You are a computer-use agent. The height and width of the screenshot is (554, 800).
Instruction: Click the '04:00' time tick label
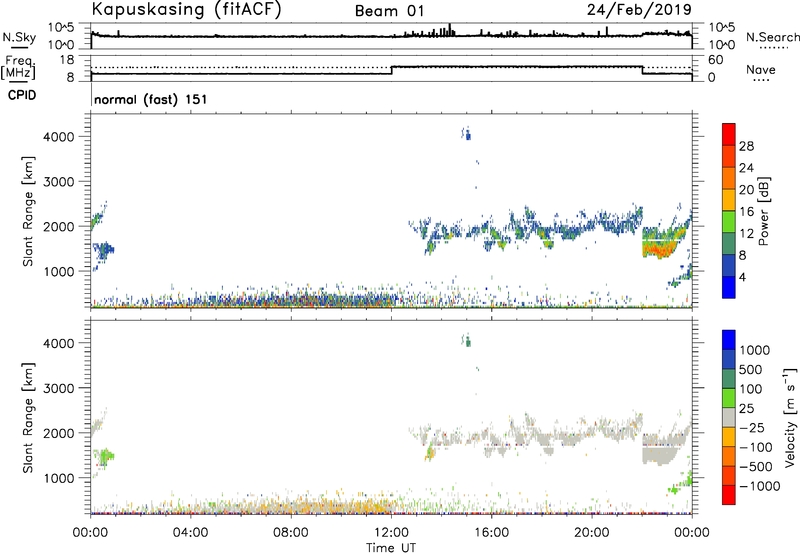(x=190, y=533)
